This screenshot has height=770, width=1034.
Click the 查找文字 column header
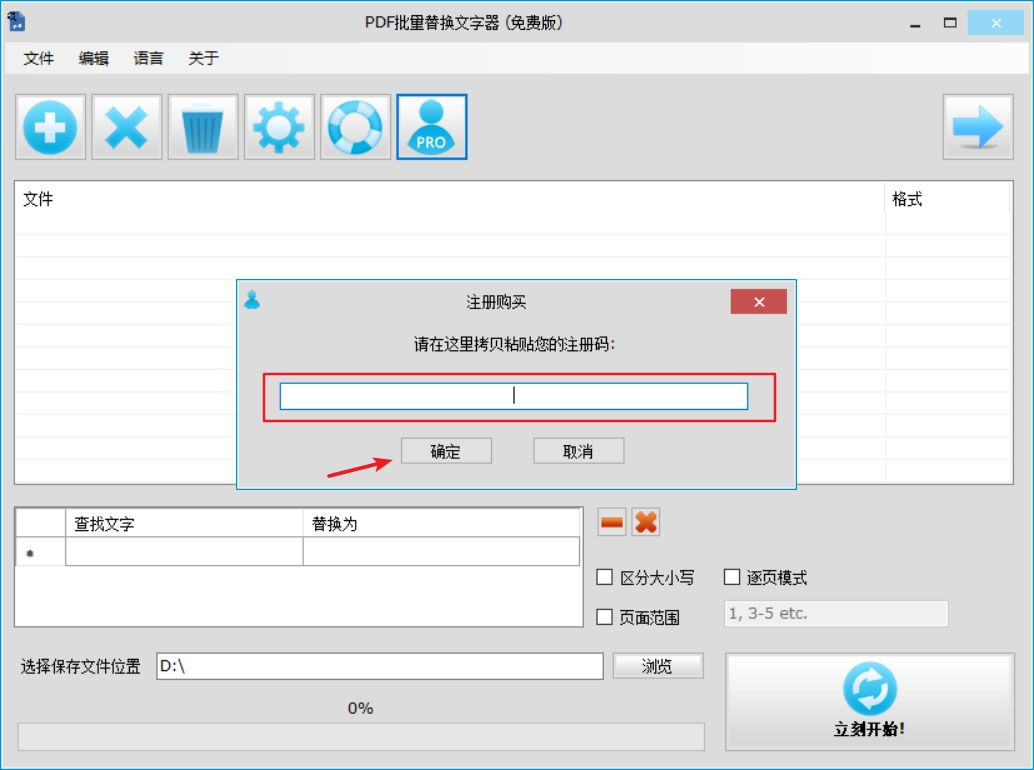[x=184, y=523]
